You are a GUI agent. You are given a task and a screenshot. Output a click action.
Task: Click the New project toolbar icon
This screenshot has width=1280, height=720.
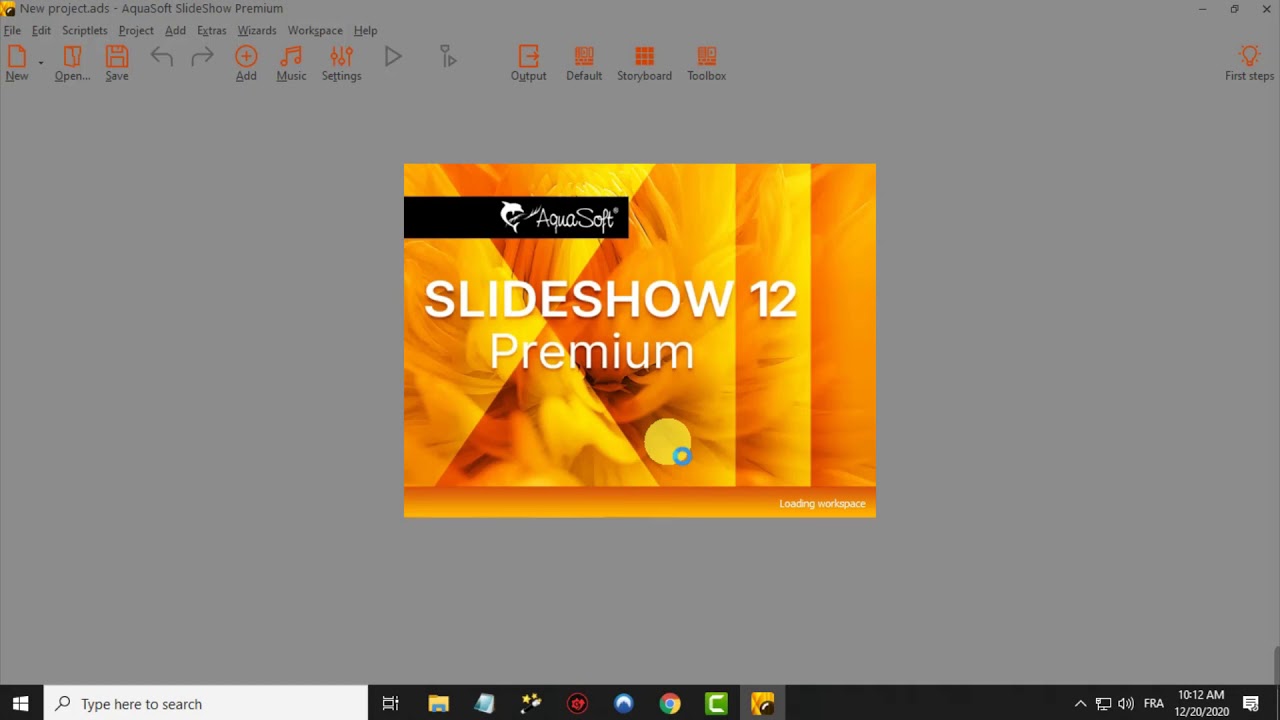pos(17,63)
